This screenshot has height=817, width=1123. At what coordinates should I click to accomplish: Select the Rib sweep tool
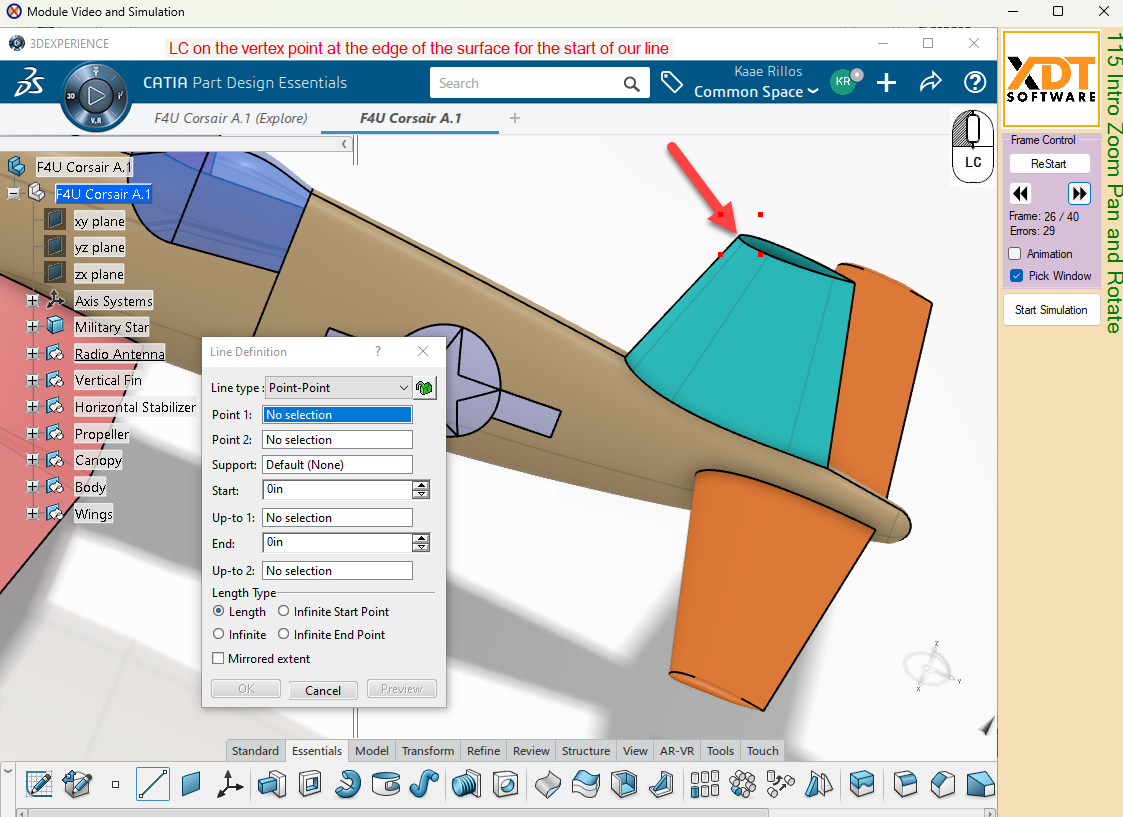(x=424, y=784)
